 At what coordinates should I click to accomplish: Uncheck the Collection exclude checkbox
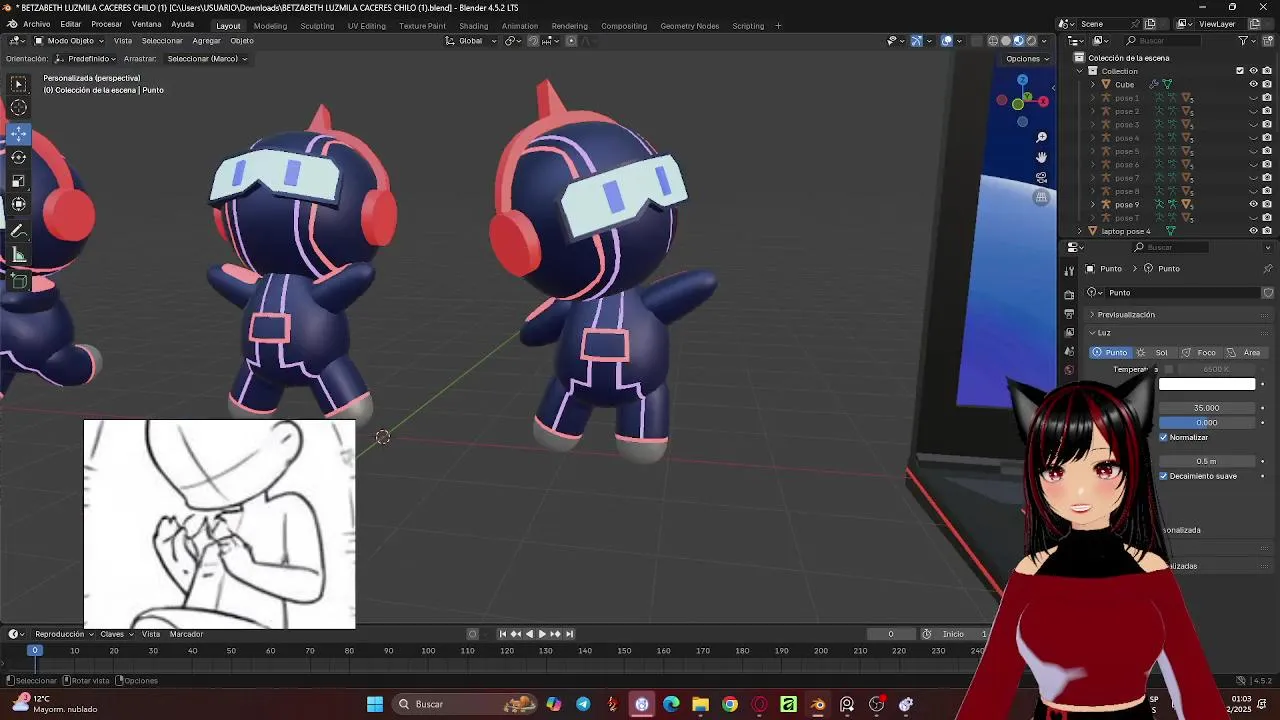coord(1240,71)
